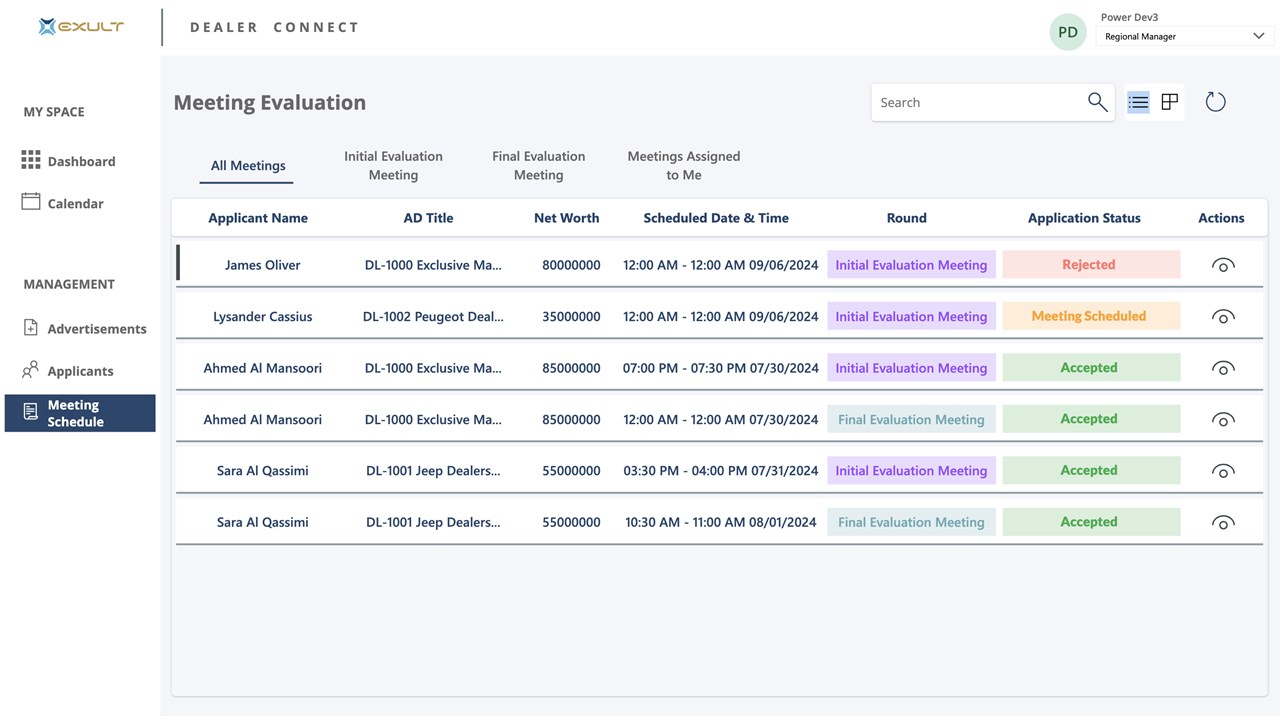The width and height of the screenshot is (1280, 720).
Task: Open Dashboard from the sidebar
Action: click(x=80, y=161)
